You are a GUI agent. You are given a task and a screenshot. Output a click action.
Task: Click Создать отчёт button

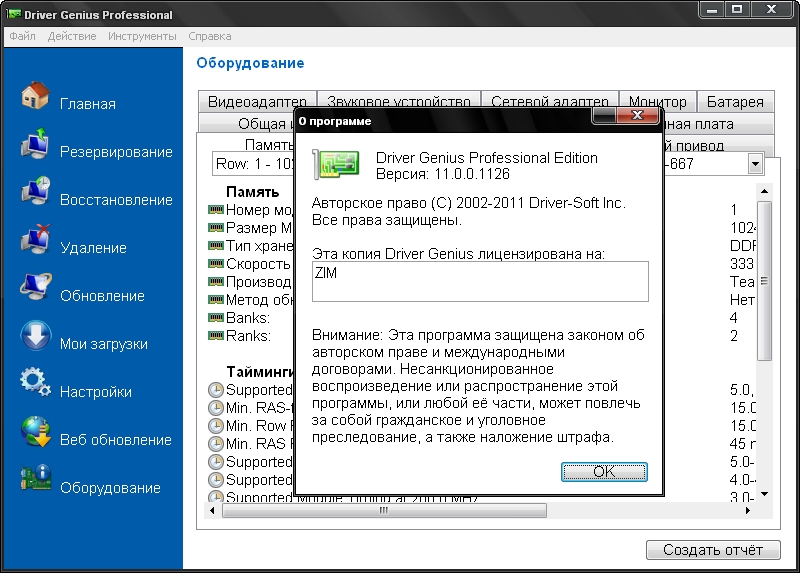click(x=713, y=550)
